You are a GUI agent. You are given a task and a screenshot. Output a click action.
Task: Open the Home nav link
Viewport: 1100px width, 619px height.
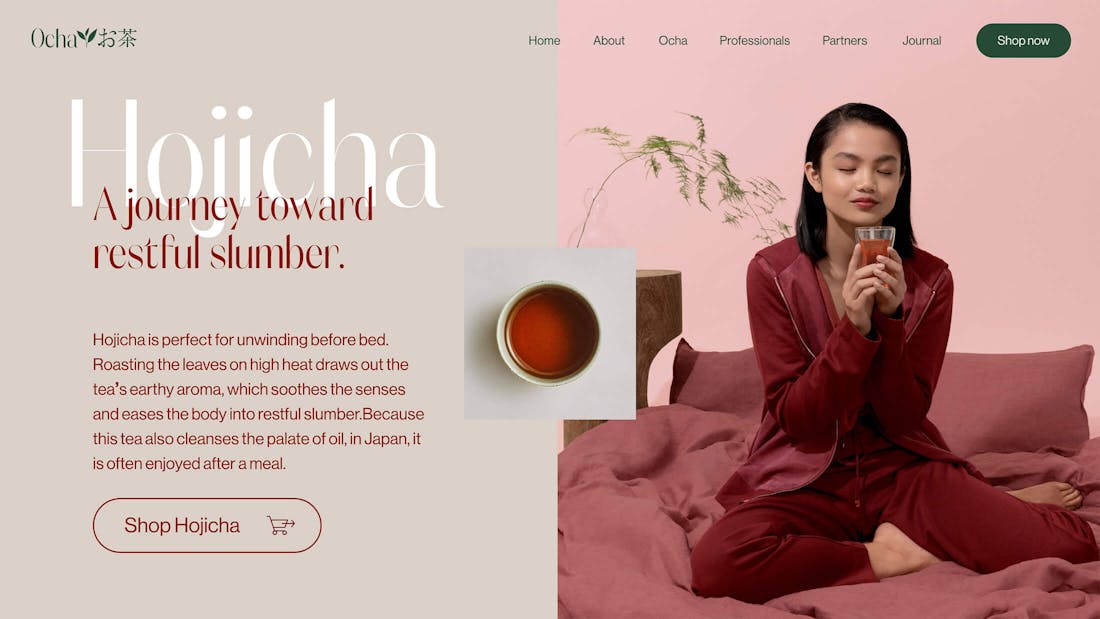tap(544, 41)
